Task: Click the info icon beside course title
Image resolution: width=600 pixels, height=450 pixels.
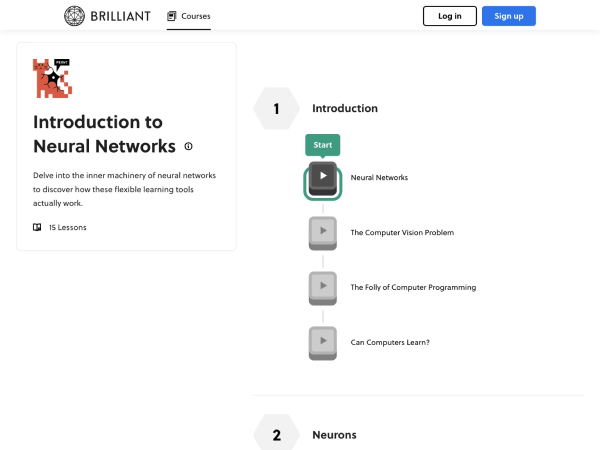Action: click(188, 146)
